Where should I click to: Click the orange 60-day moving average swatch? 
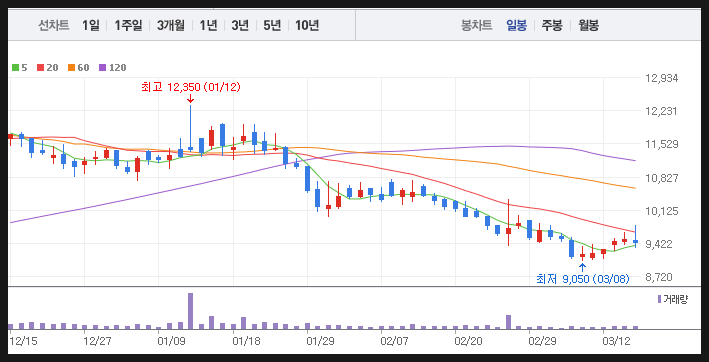pos(71,68)
